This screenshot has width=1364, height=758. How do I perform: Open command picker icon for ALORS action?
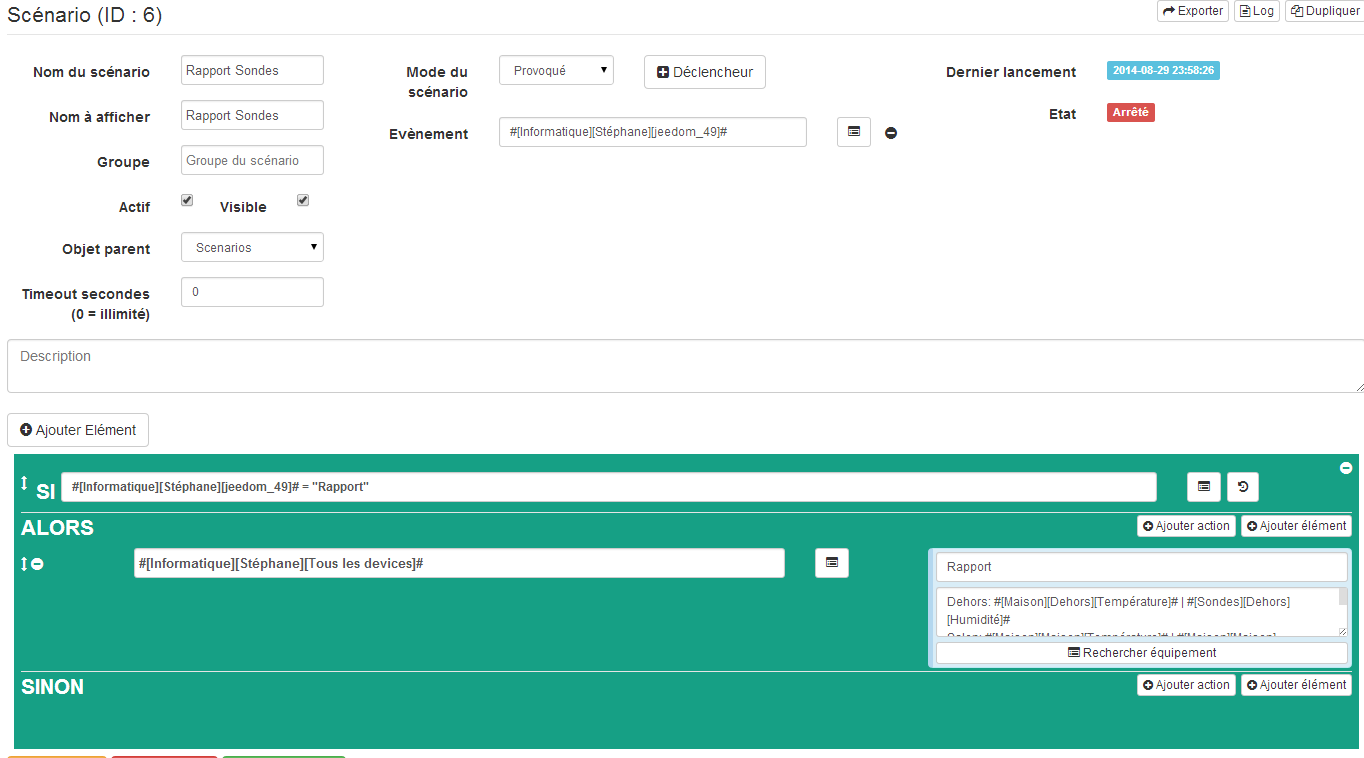[x=832, y=563]
